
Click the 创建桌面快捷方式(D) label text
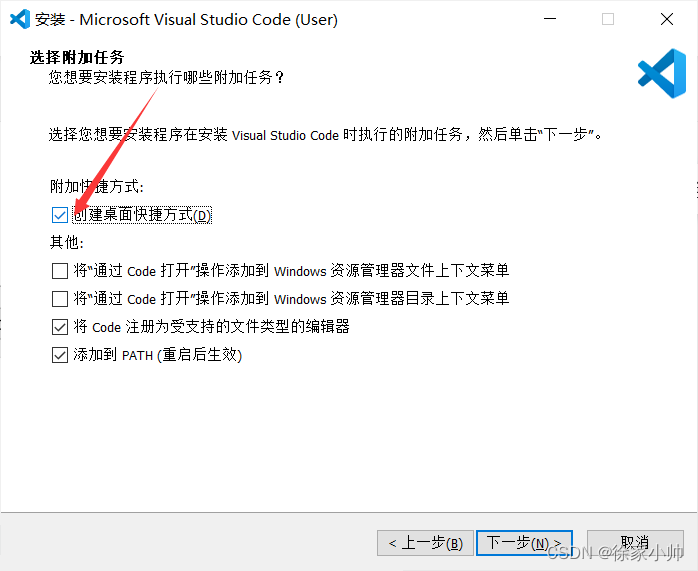pyautogui.click(x=142, y=215)
